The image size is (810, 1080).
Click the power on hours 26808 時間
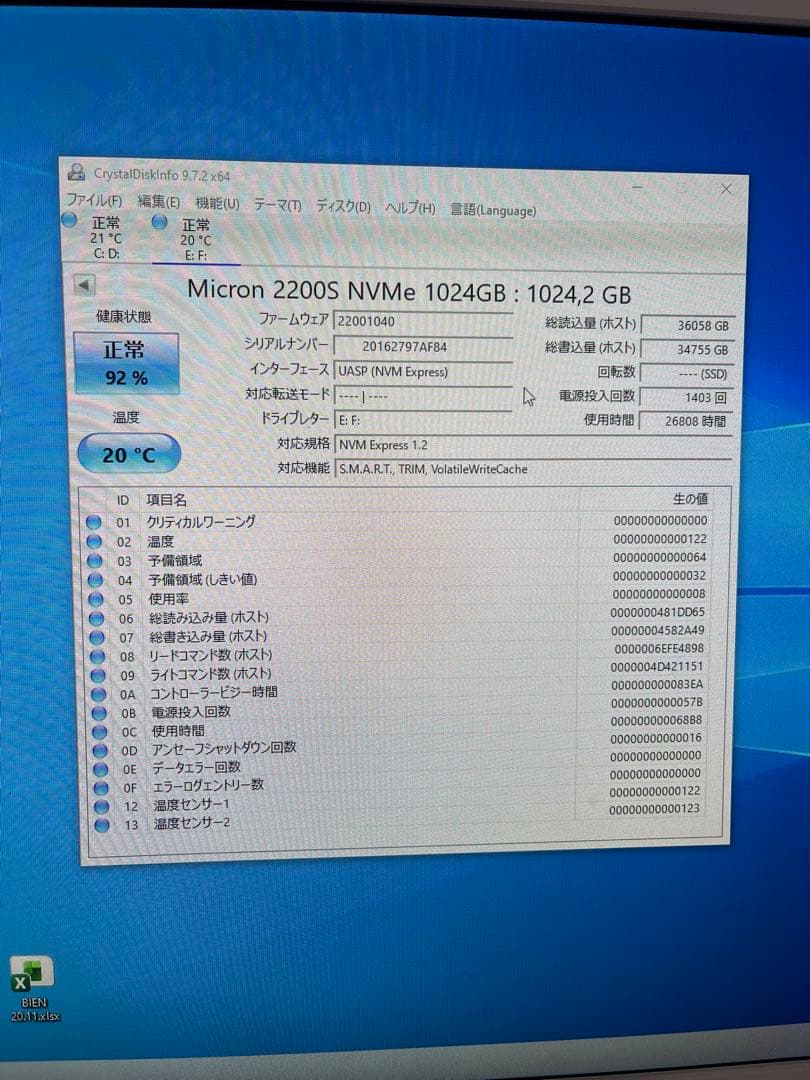685,421
